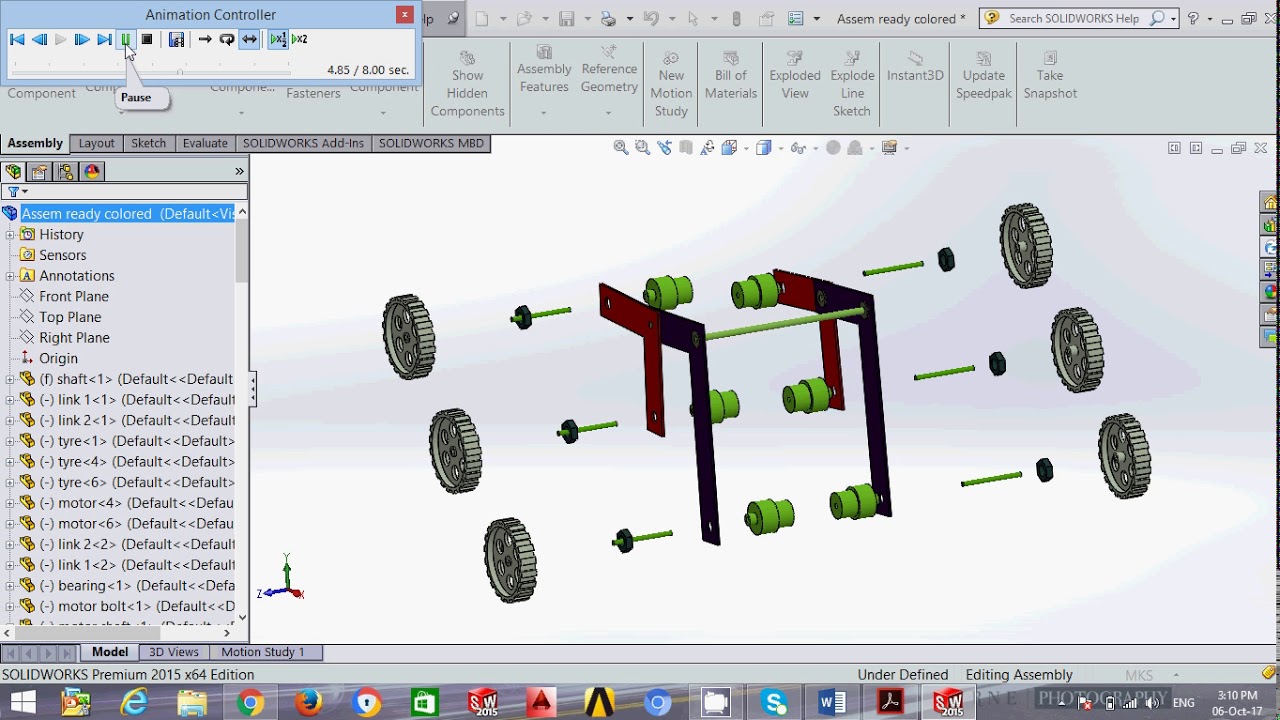Open Skype from the taskbar

[x=774, y=703]
